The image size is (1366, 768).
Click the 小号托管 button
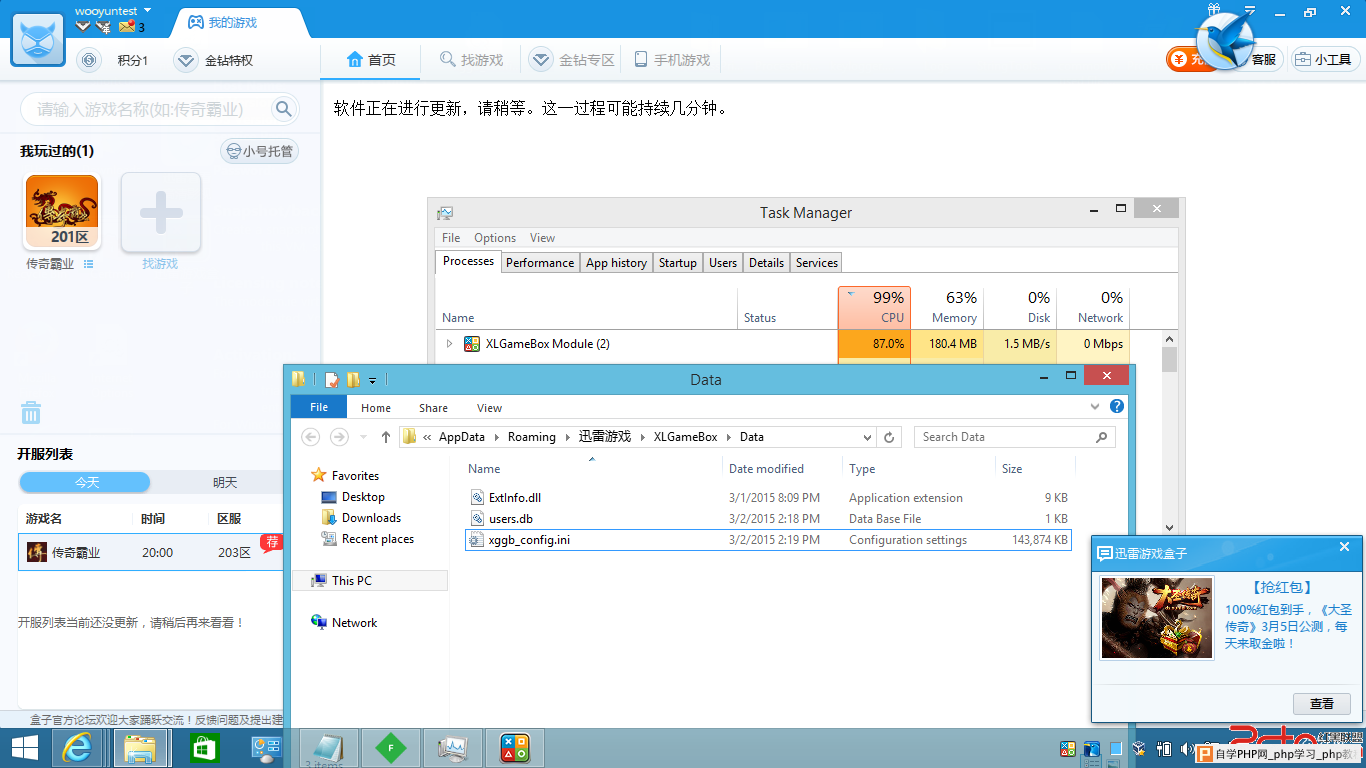(x=259, y=152)
